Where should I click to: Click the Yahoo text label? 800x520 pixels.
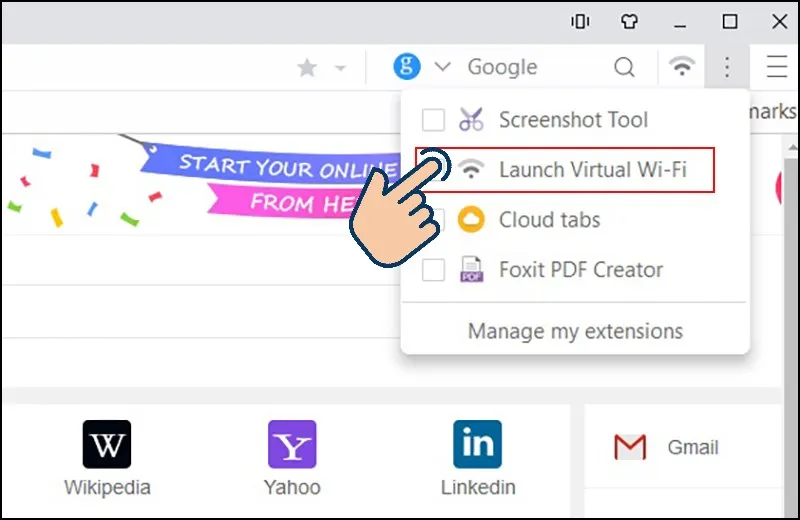[x=292, y=487]
